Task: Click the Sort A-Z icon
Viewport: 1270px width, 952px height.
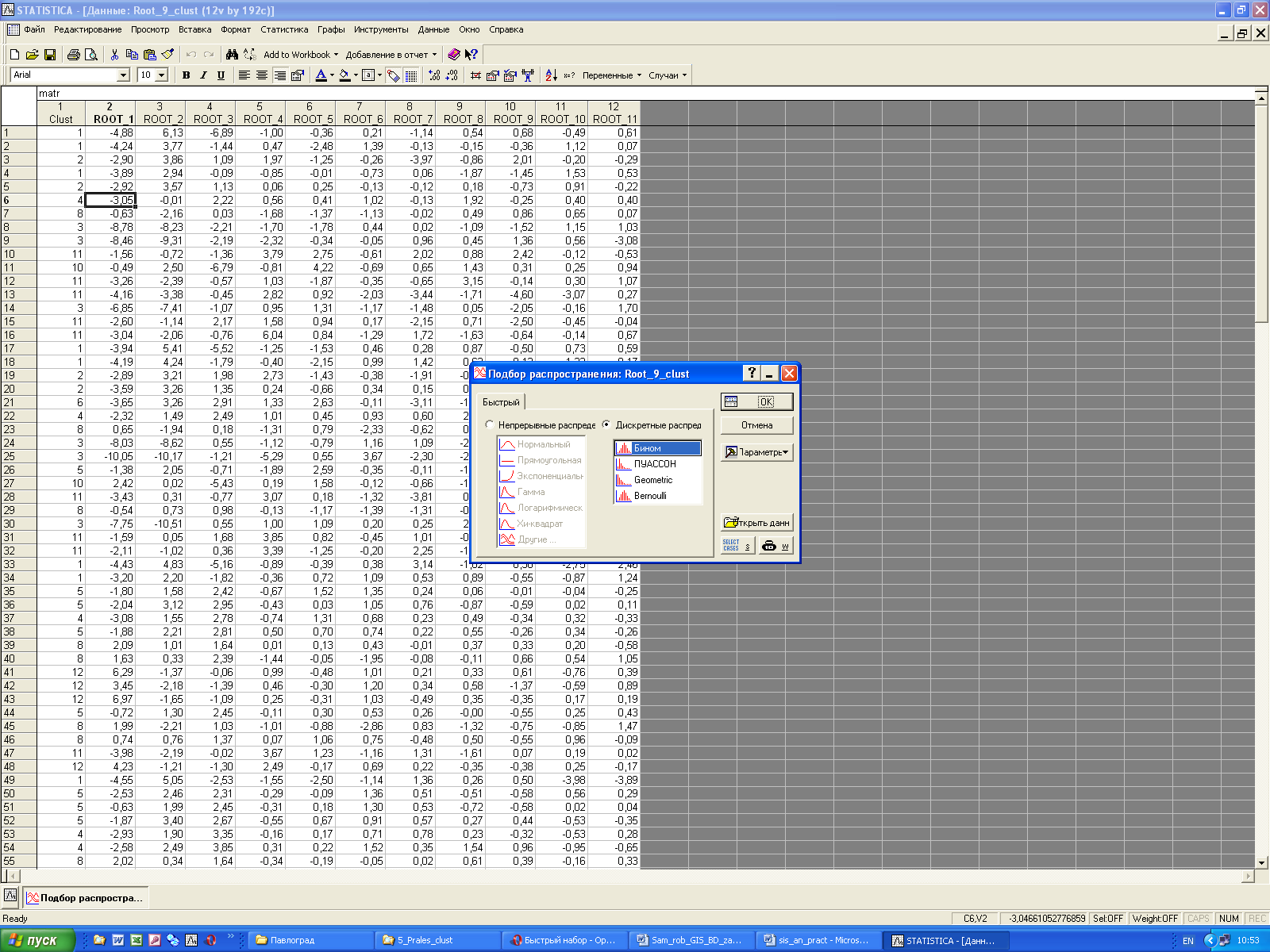Action: [551, 75]
